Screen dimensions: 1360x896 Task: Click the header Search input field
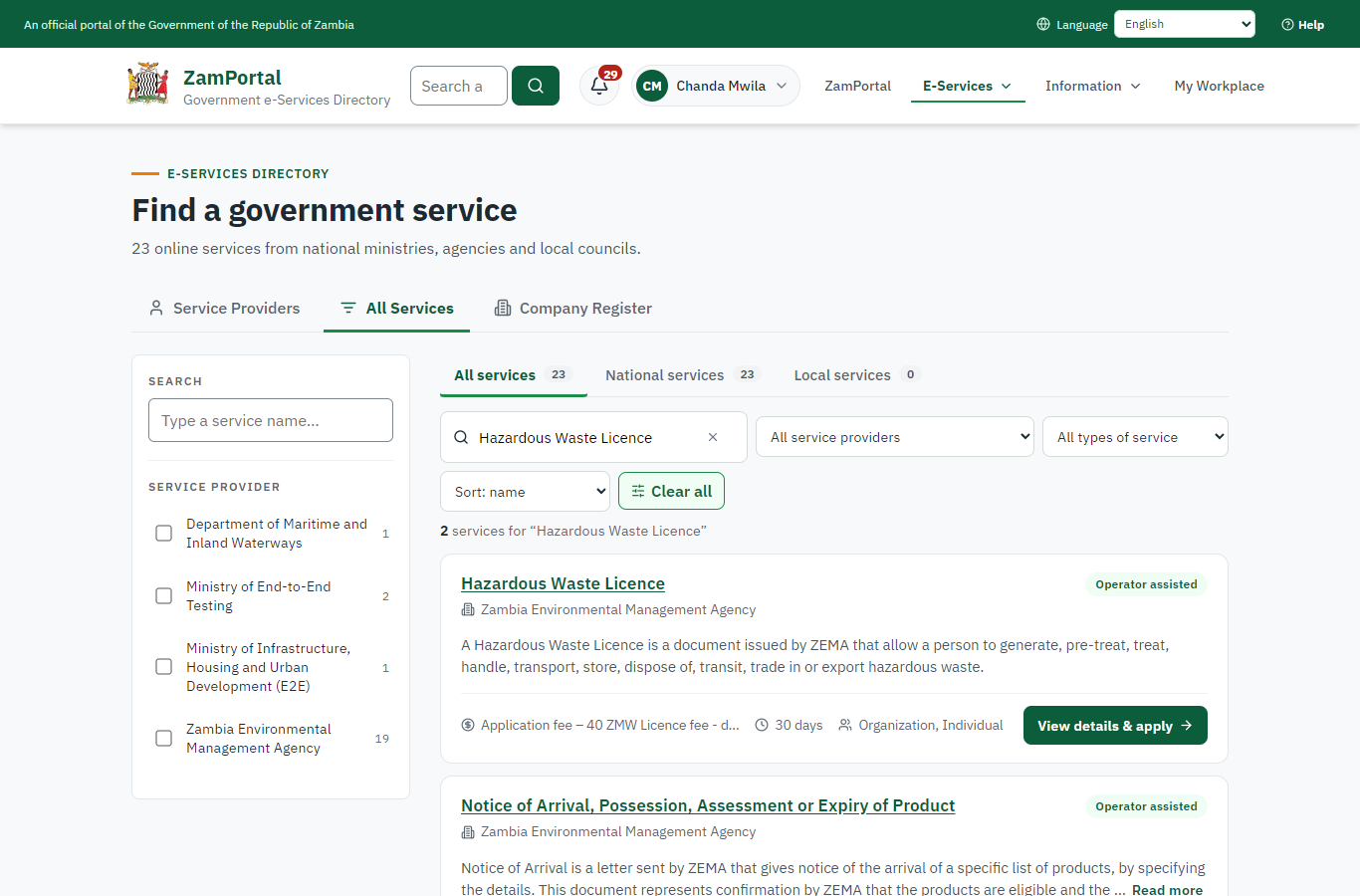459,86
